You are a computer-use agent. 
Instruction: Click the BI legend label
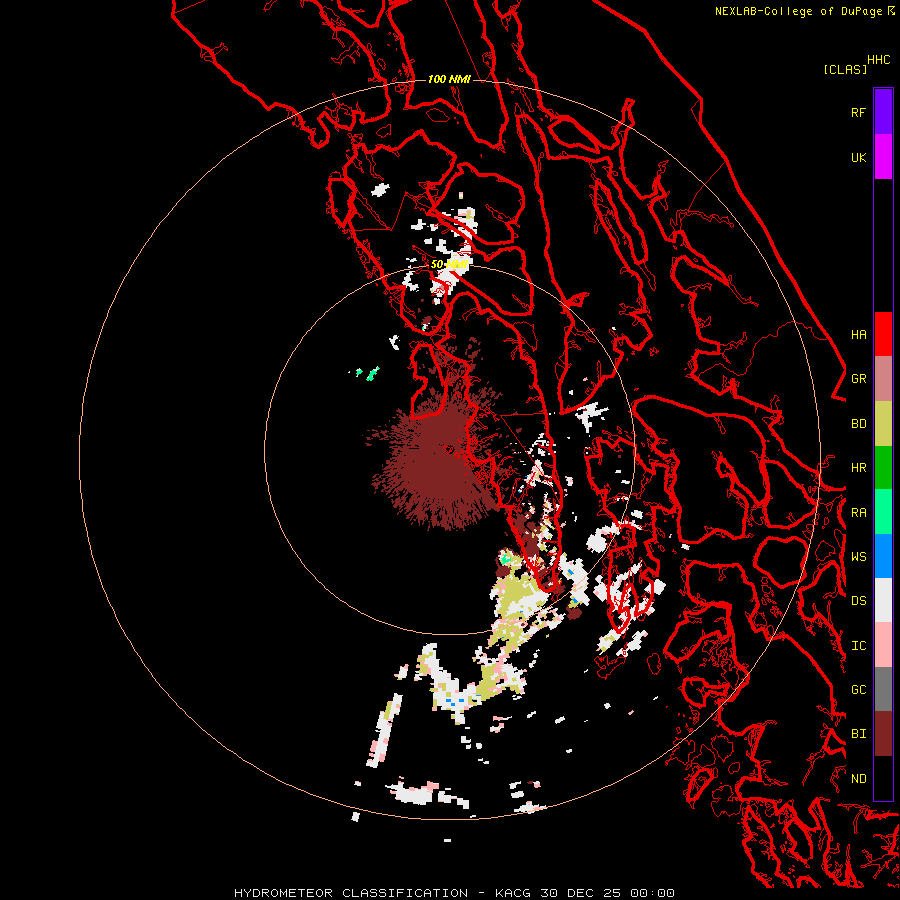(x=858, y=734)
